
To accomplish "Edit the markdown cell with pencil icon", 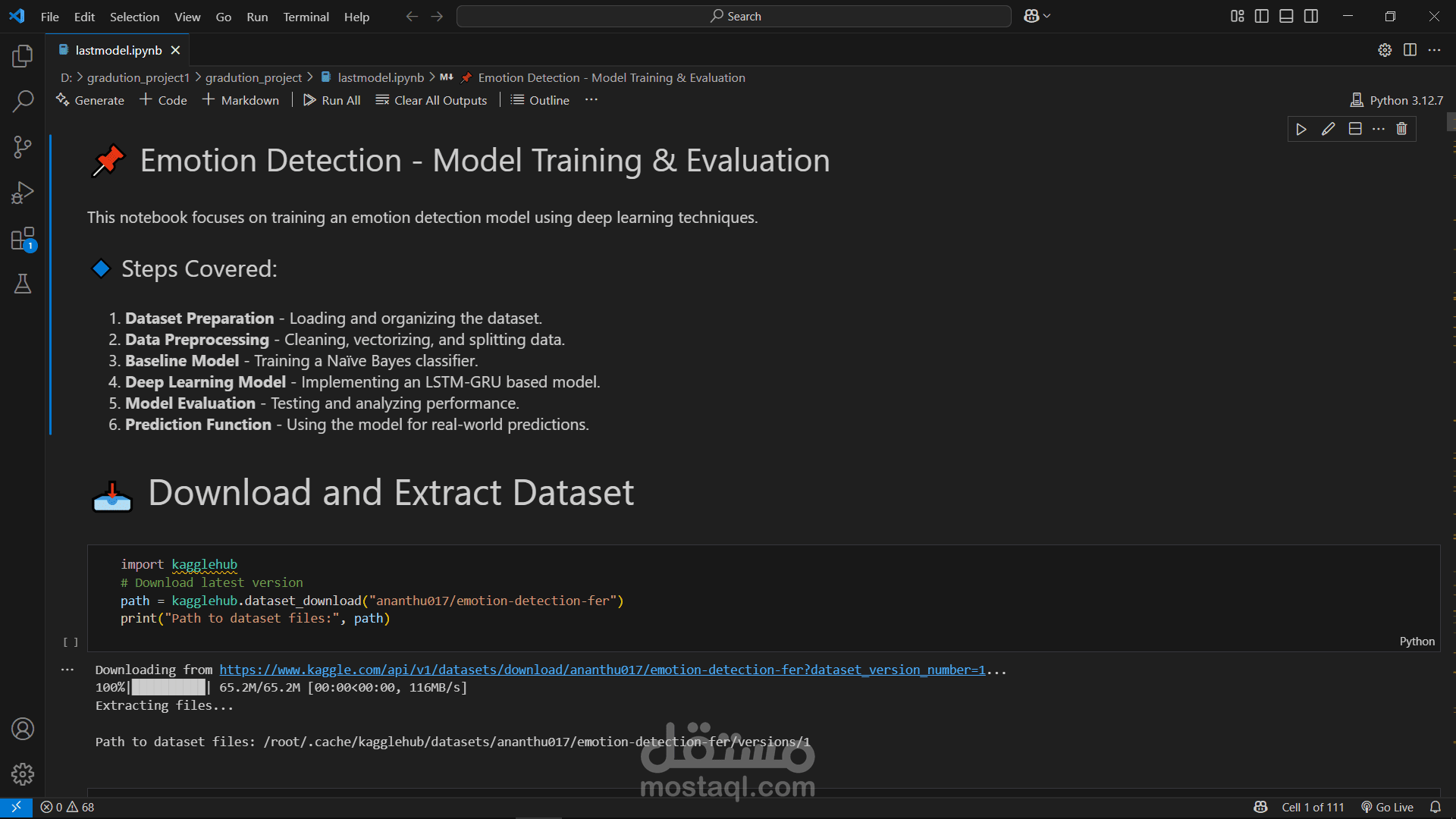I will point(1328,129).
